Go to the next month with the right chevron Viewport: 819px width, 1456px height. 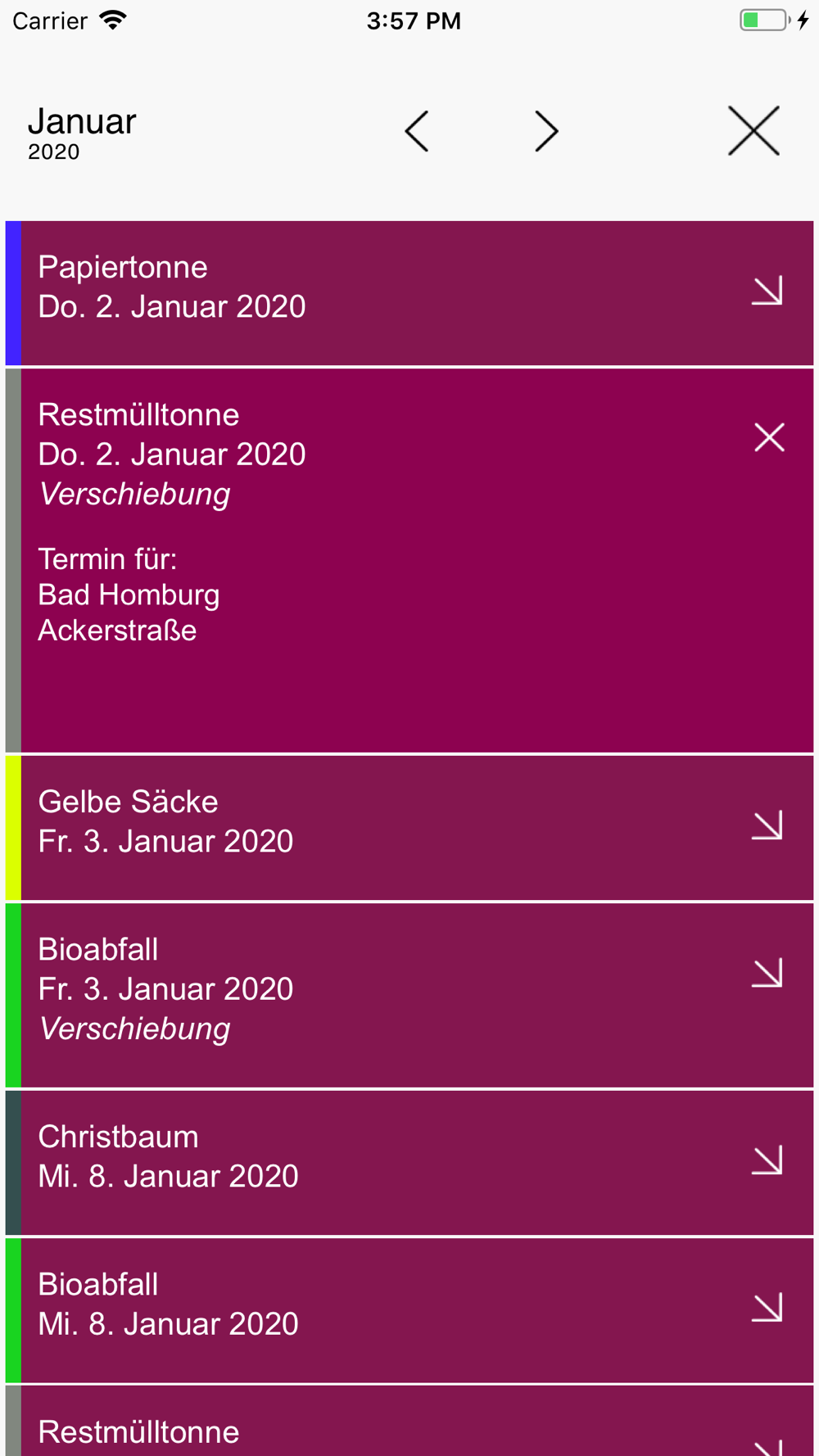pyautogui.click(x=546, y=131)
